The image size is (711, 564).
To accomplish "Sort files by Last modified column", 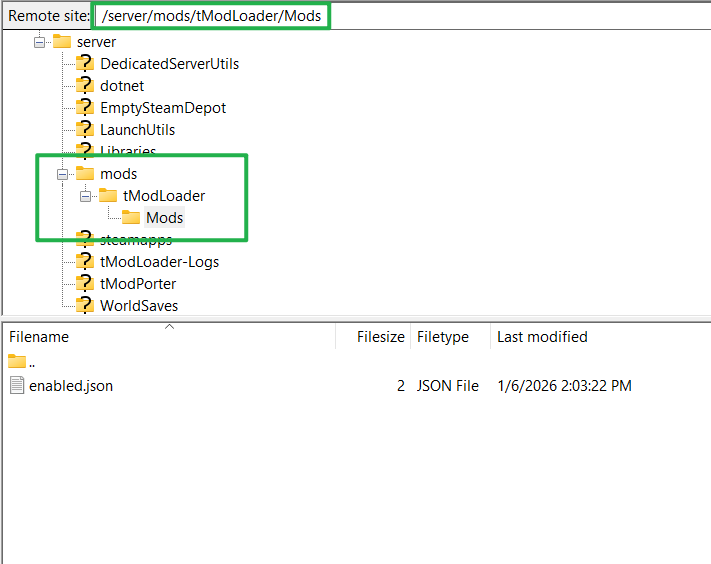I will 542,337.
